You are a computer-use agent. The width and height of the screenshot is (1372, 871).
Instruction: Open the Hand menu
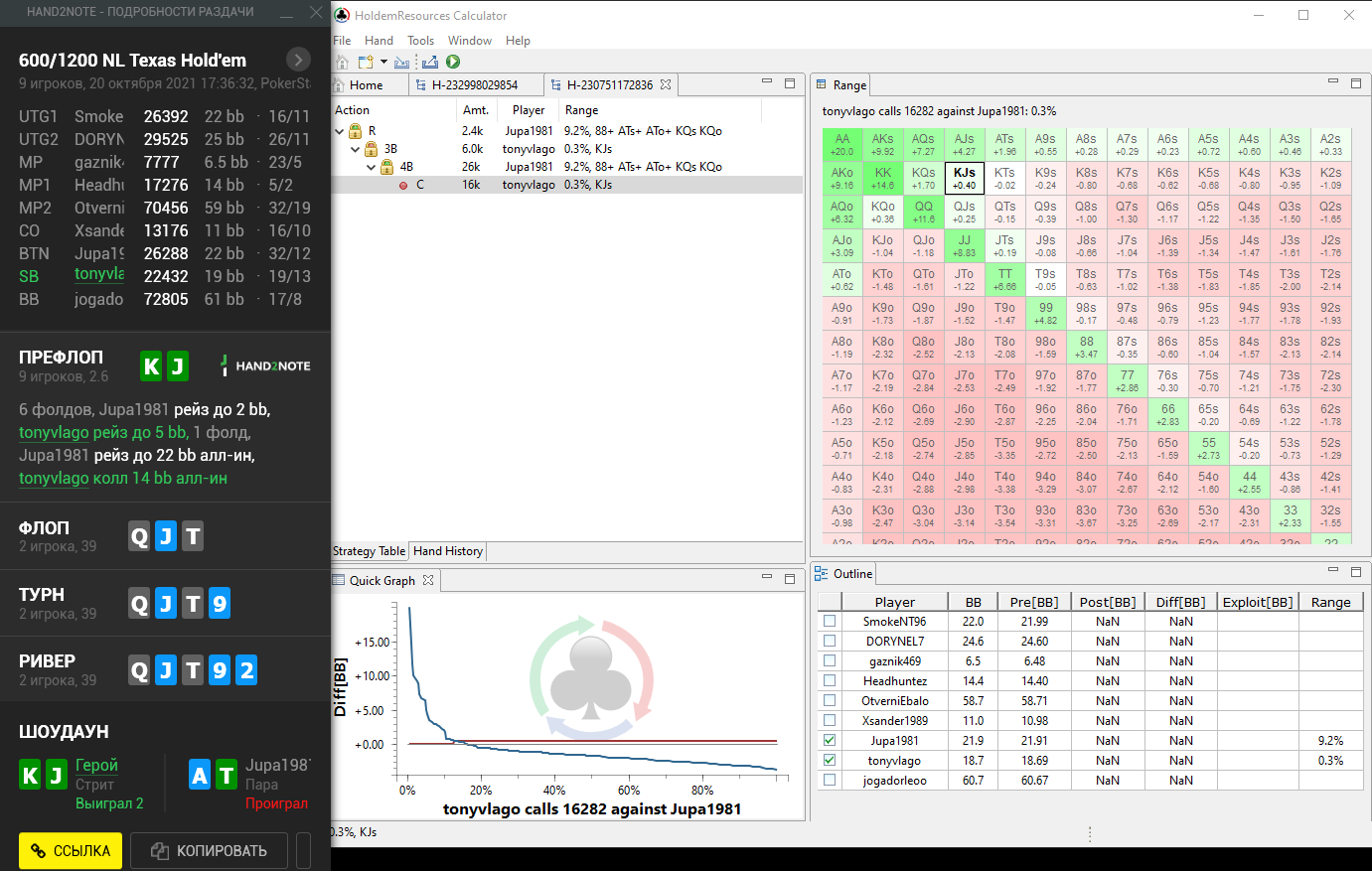(379, 41)
